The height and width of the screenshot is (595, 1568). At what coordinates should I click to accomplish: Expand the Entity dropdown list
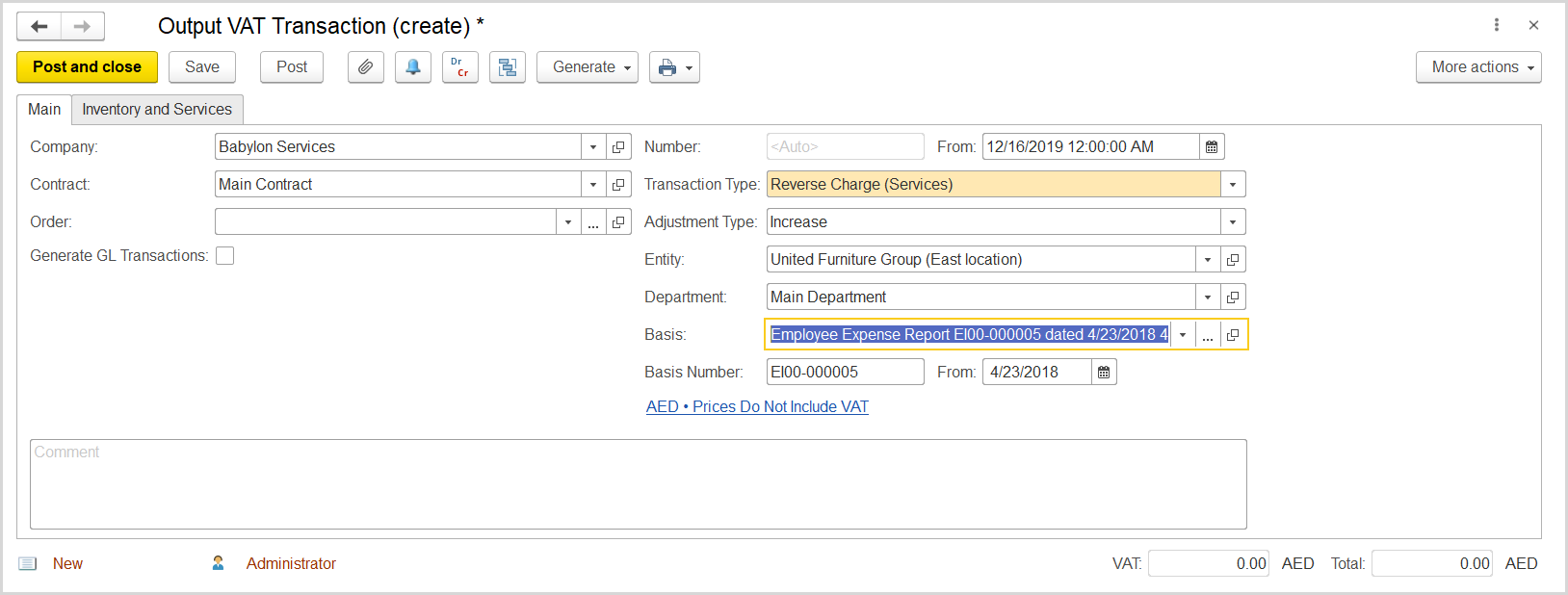click(x=1208, y=260)
